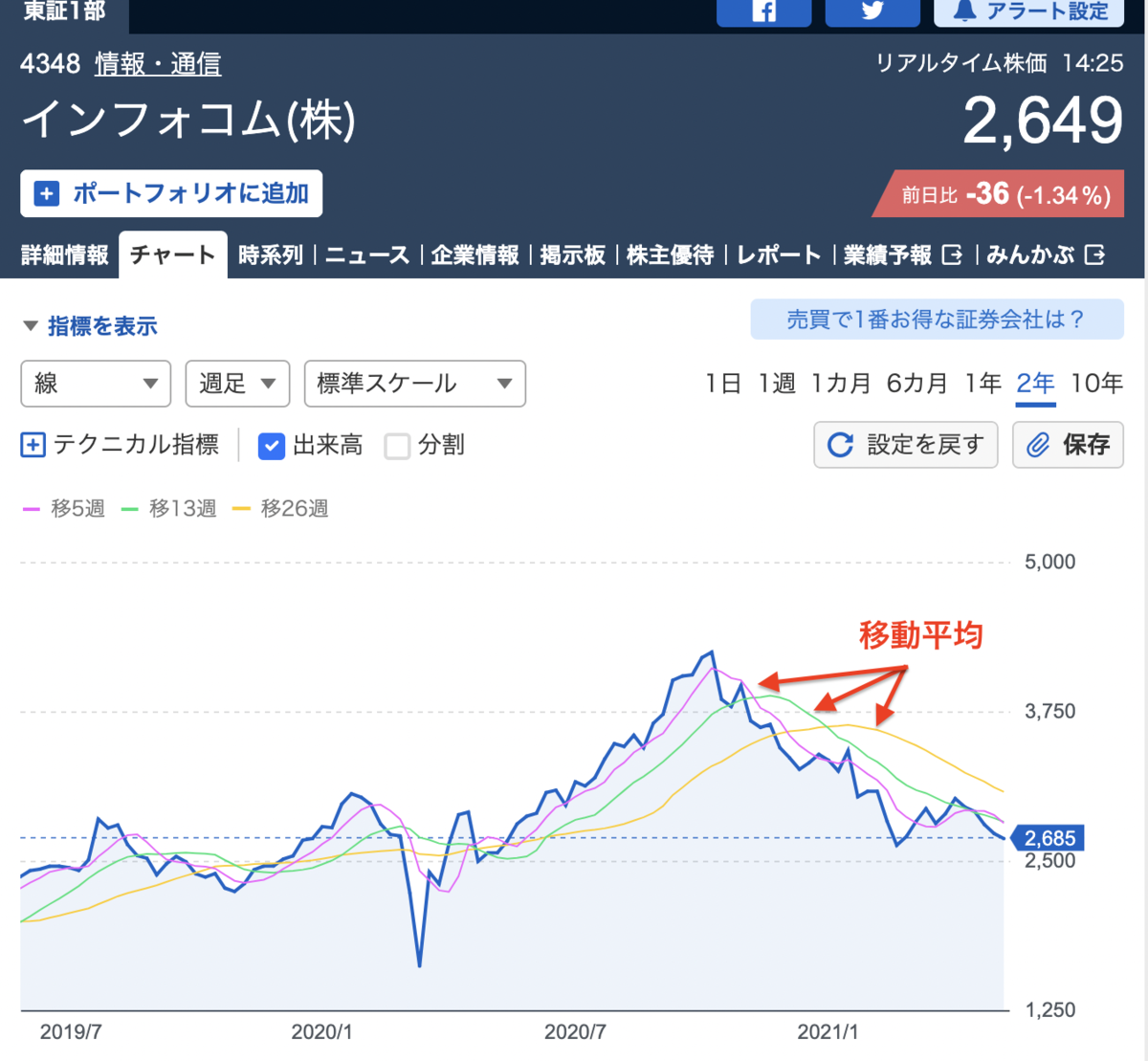Click 保存 save button
1148x1061 pixels.
1068,445
